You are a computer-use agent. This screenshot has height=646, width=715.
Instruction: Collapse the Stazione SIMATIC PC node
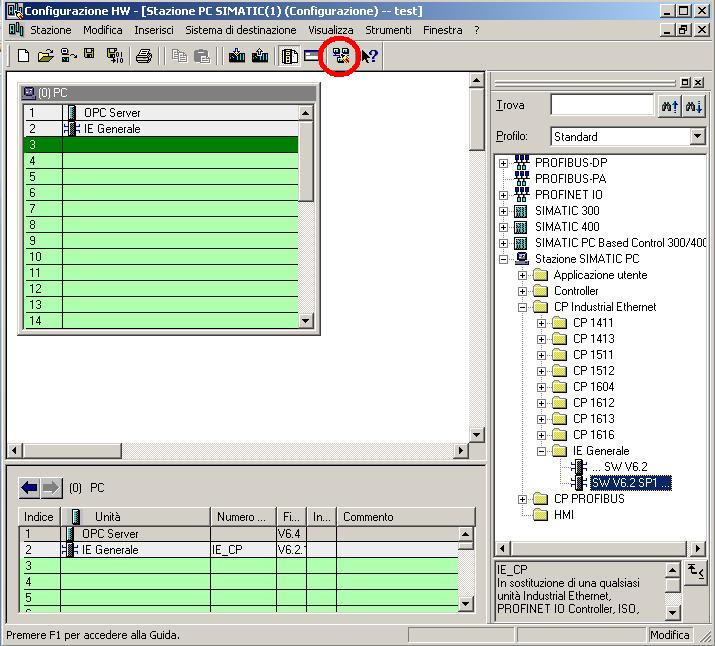coord(503,259)
